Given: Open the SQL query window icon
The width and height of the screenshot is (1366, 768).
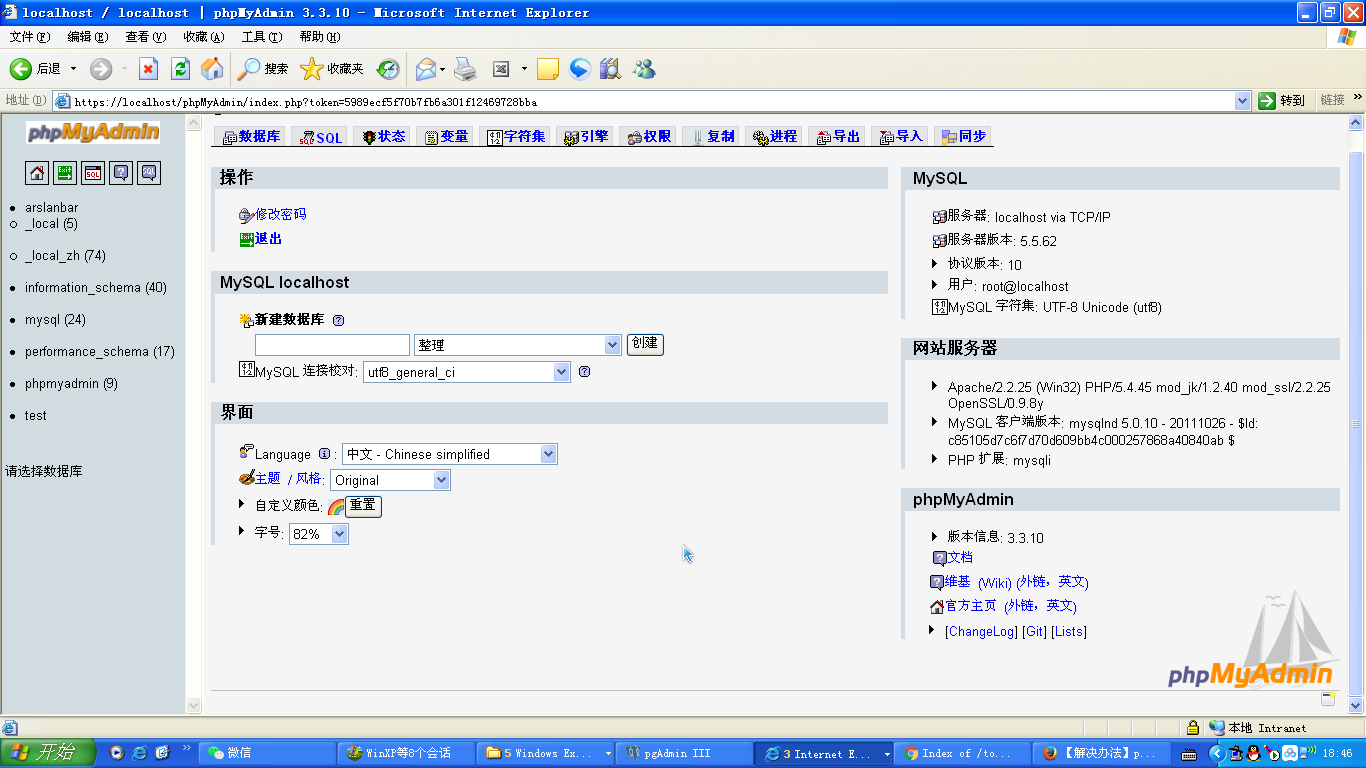Looking at the screenshot, I should (x=93, y=173).
